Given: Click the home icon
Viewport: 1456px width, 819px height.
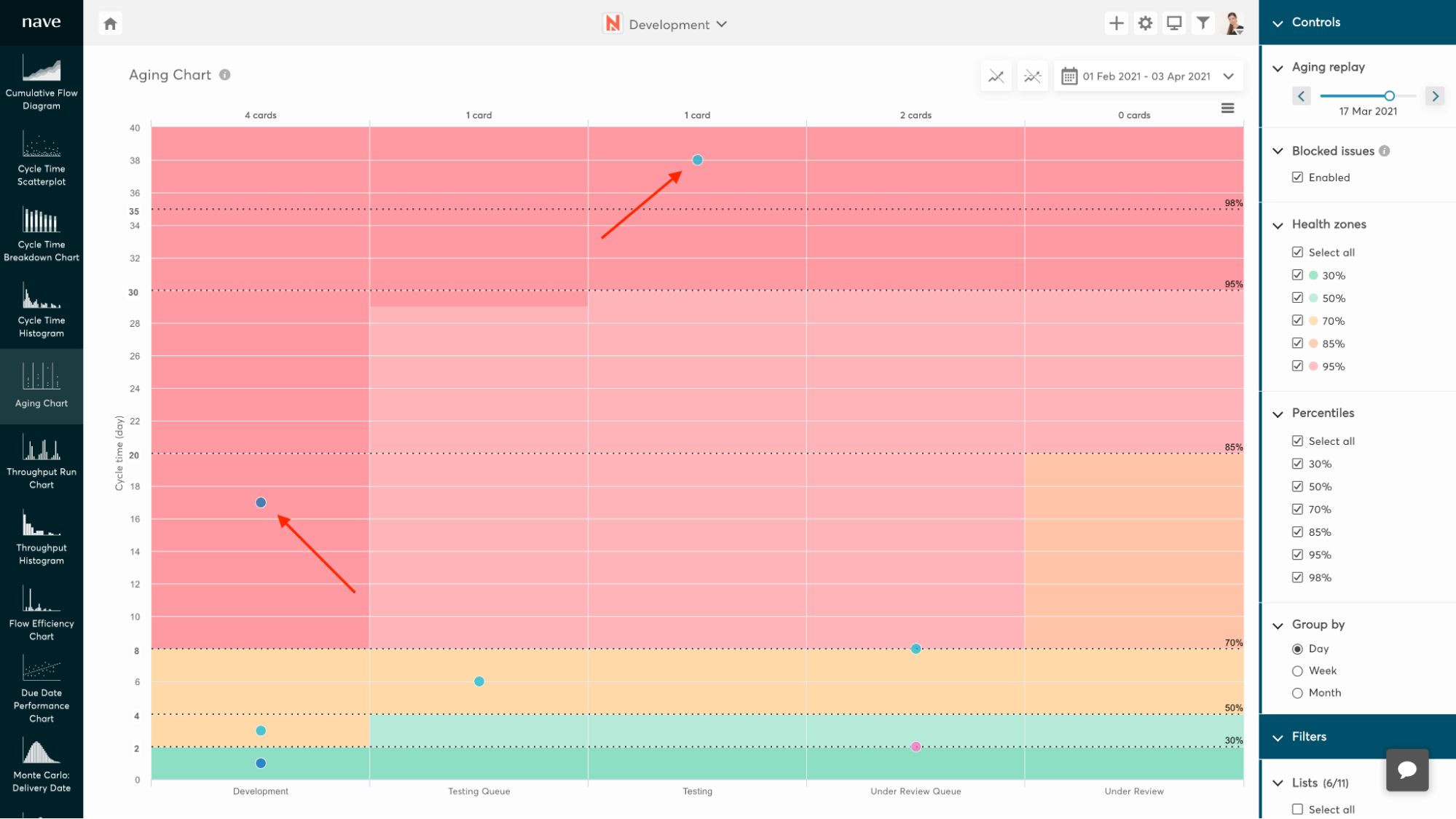Looking at the screenshot, I should click(110, 24).
